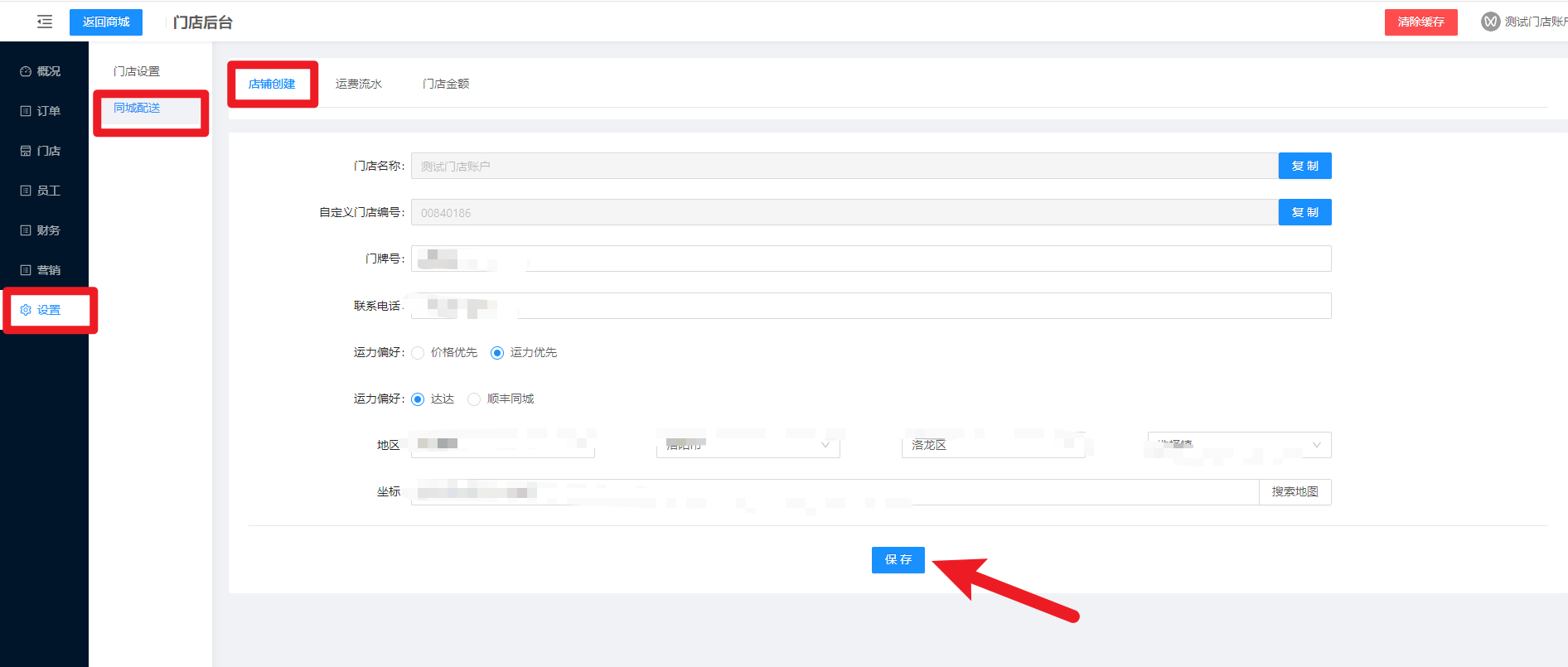1568x667 pixels.
Task: Select the 达达 delivery radio button
Action: 418,399
